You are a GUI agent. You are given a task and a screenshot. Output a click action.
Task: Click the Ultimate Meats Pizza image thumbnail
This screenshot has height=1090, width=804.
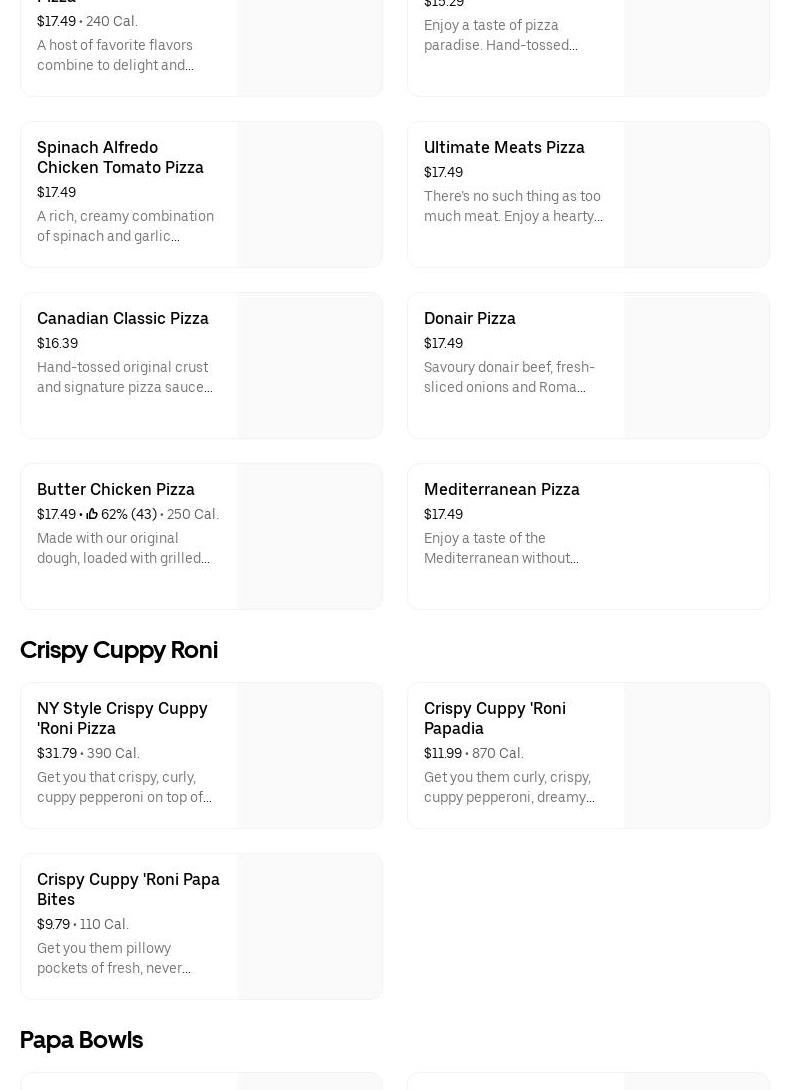point(696,195)
